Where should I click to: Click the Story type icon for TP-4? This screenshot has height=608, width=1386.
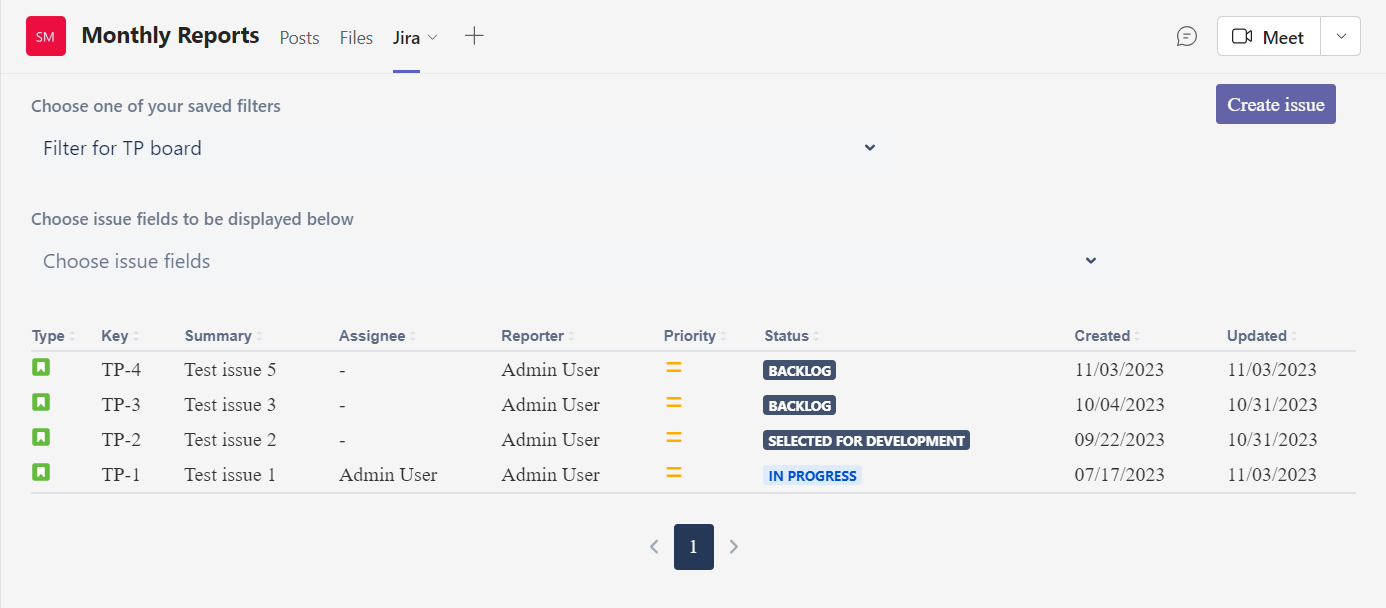(x=41, y=369)
